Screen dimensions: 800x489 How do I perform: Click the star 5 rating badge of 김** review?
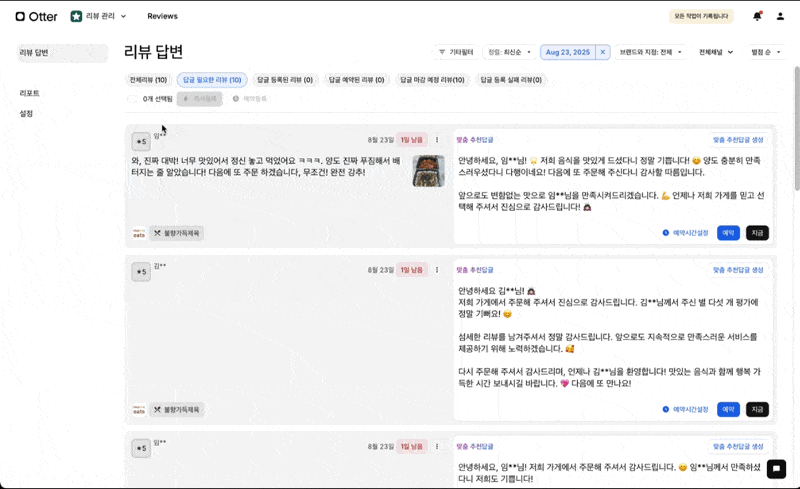(x=141, y=272)
